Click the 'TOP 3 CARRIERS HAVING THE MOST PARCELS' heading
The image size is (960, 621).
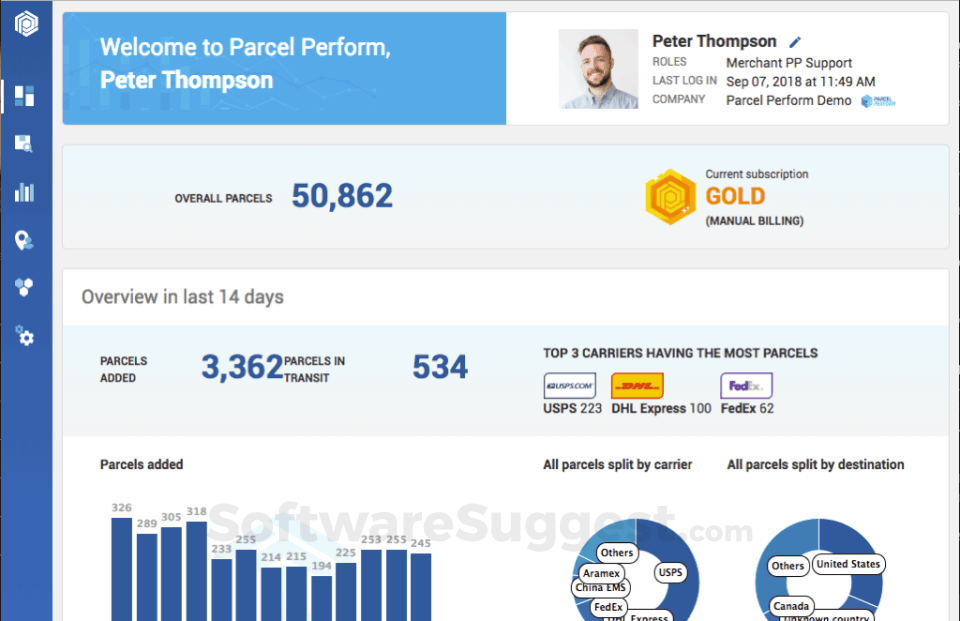[x=680, y=353]
